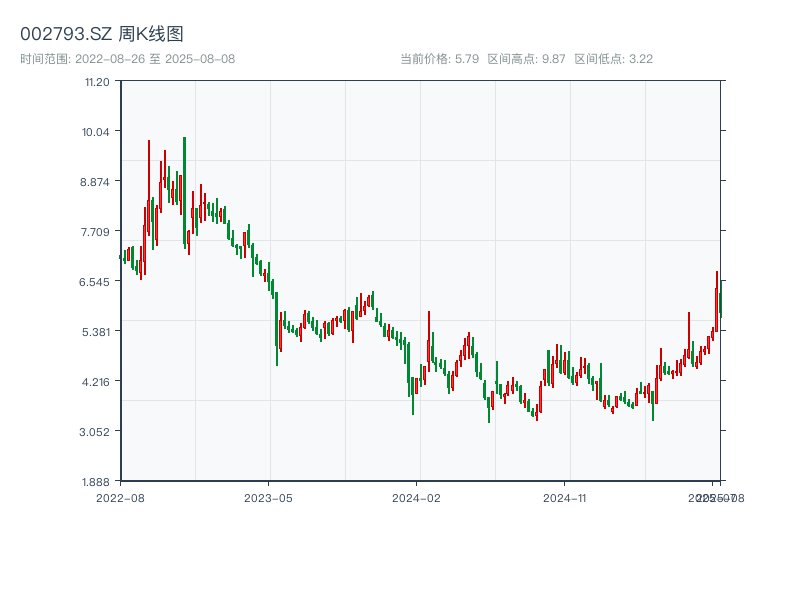The height and width of the screenshot is (600, 800).
Task: Click y-axis value 11.20
Action: pyautogui.click(x=97, y=82)
